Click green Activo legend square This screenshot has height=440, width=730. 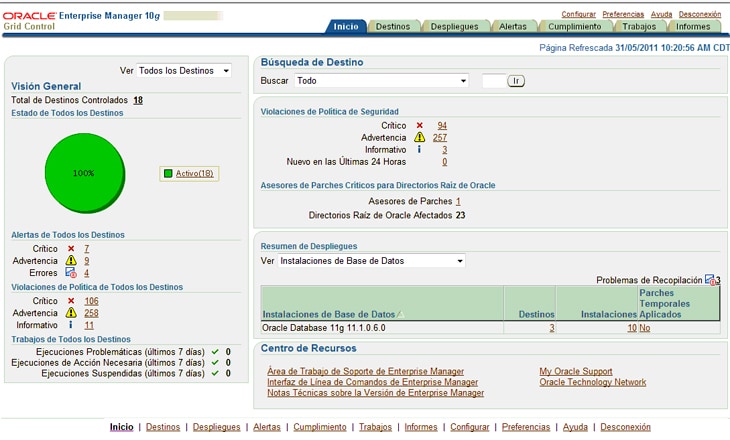(x=168, y=174)
